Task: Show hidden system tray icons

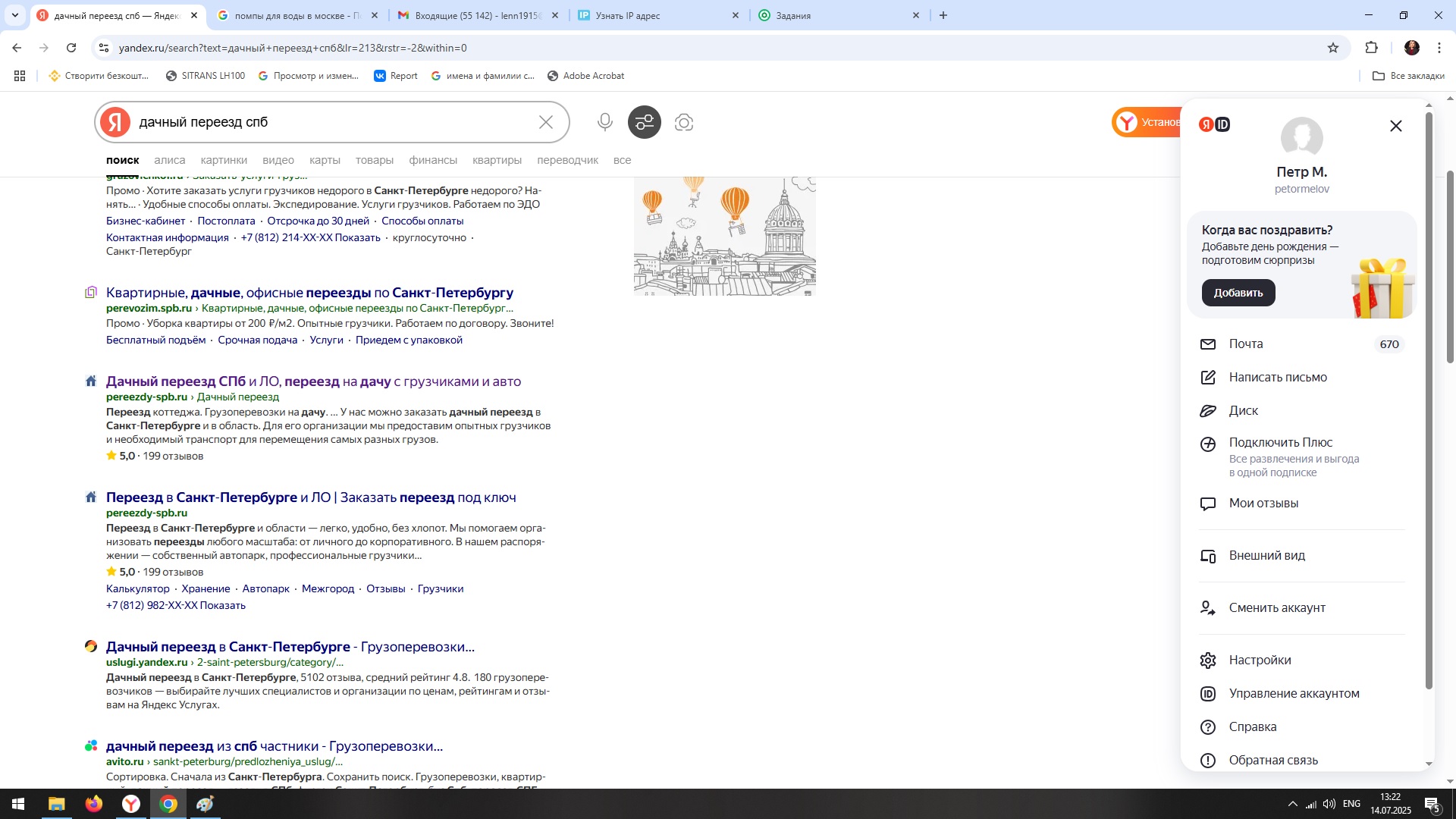Action: point(1292,804)
